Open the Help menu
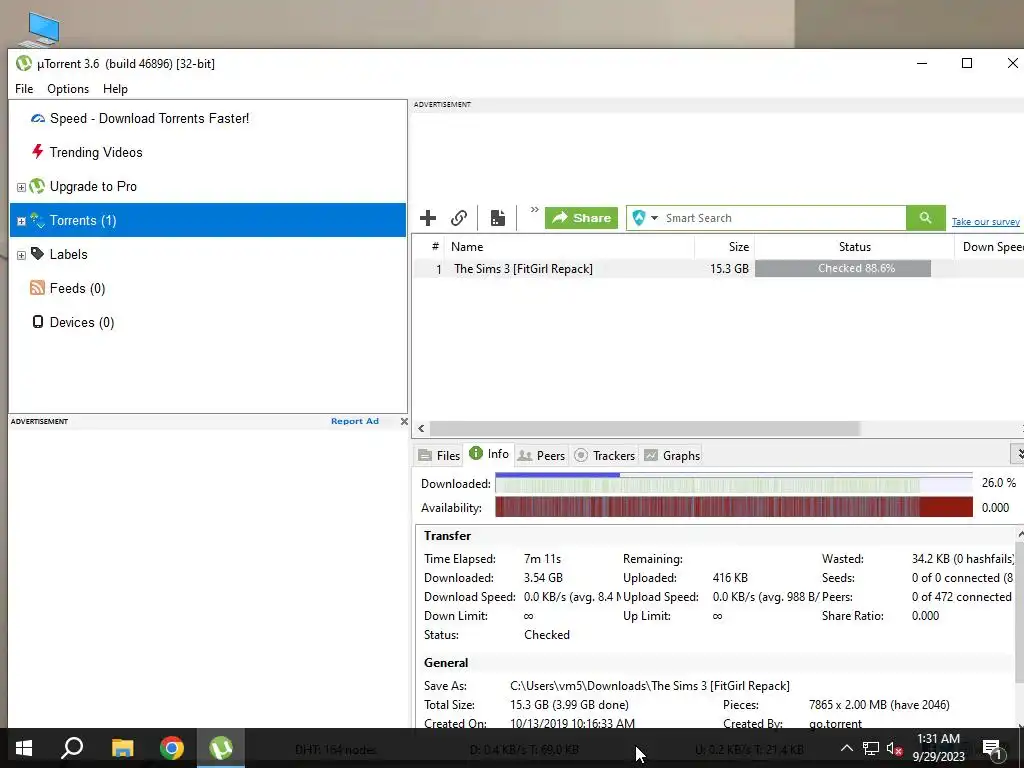This screenshot has width=1024, height=768. pos(115,89)
